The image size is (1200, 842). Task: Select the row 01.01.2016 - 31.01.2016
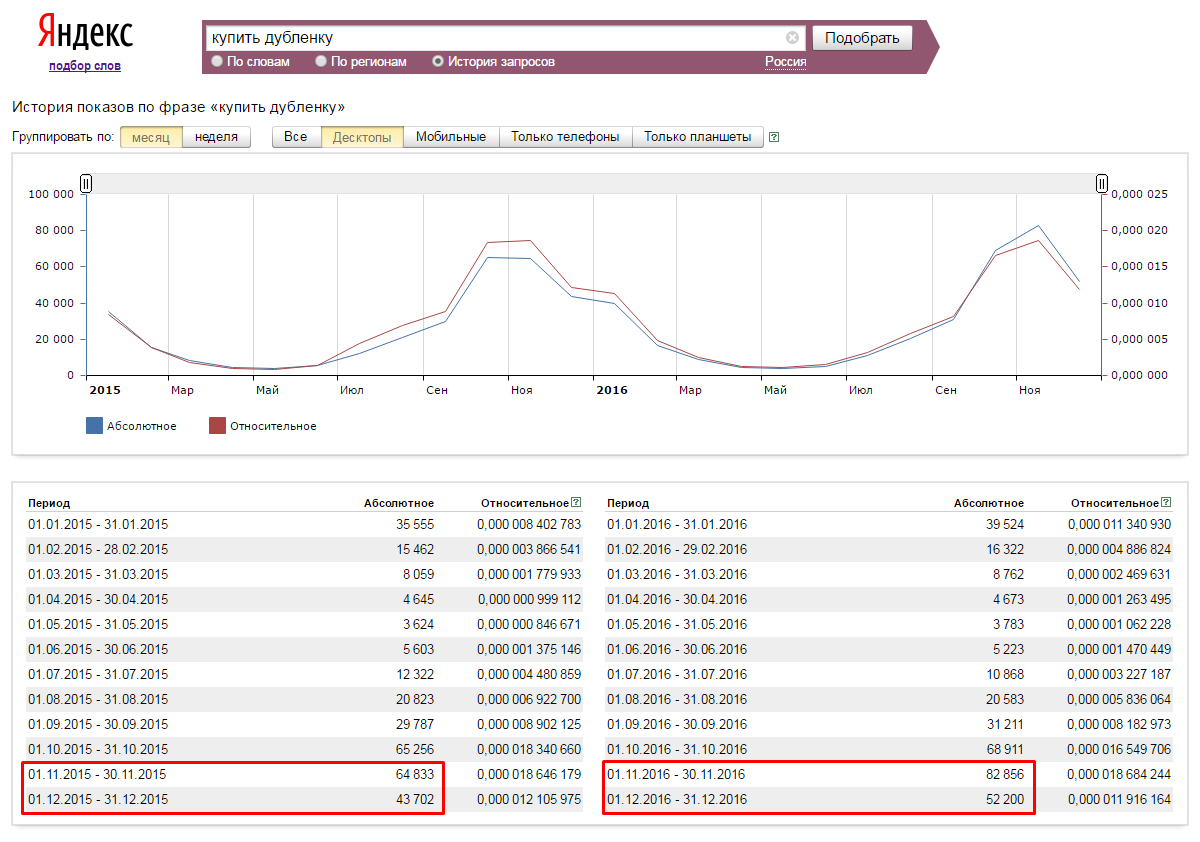click(889, 524)
